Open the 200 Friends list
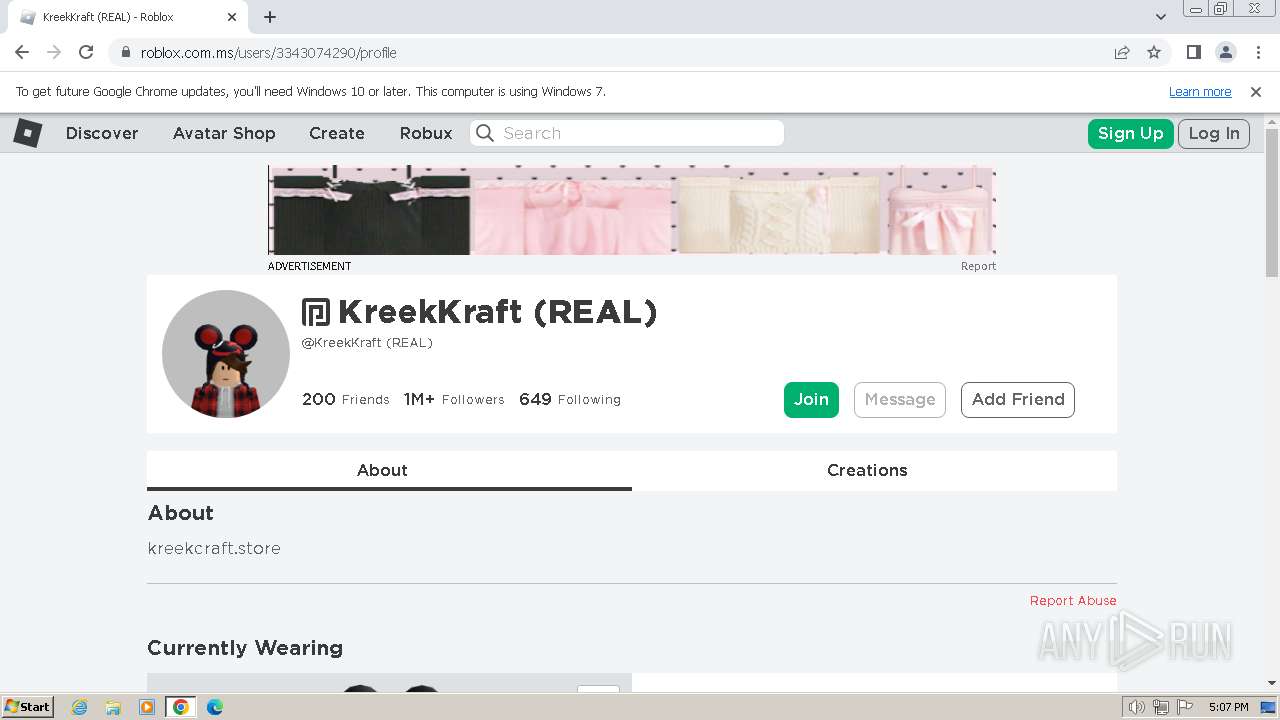Screen dimensions: 1280x720 346,399
